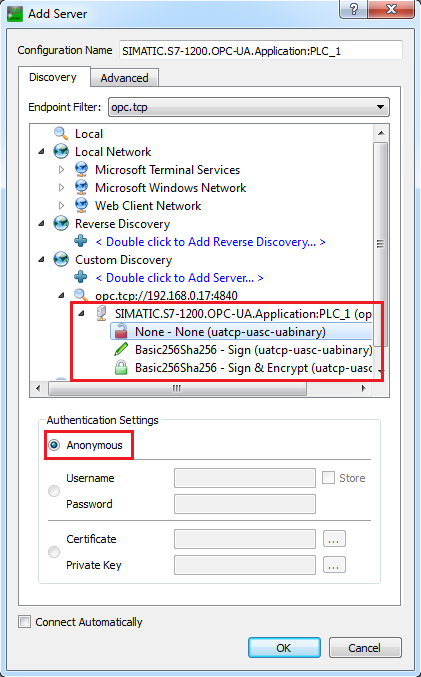Image resolution: width=421 pixels, height=677 pixels.
Task: Click the Cancel button
Action: (x=365, y=648)
